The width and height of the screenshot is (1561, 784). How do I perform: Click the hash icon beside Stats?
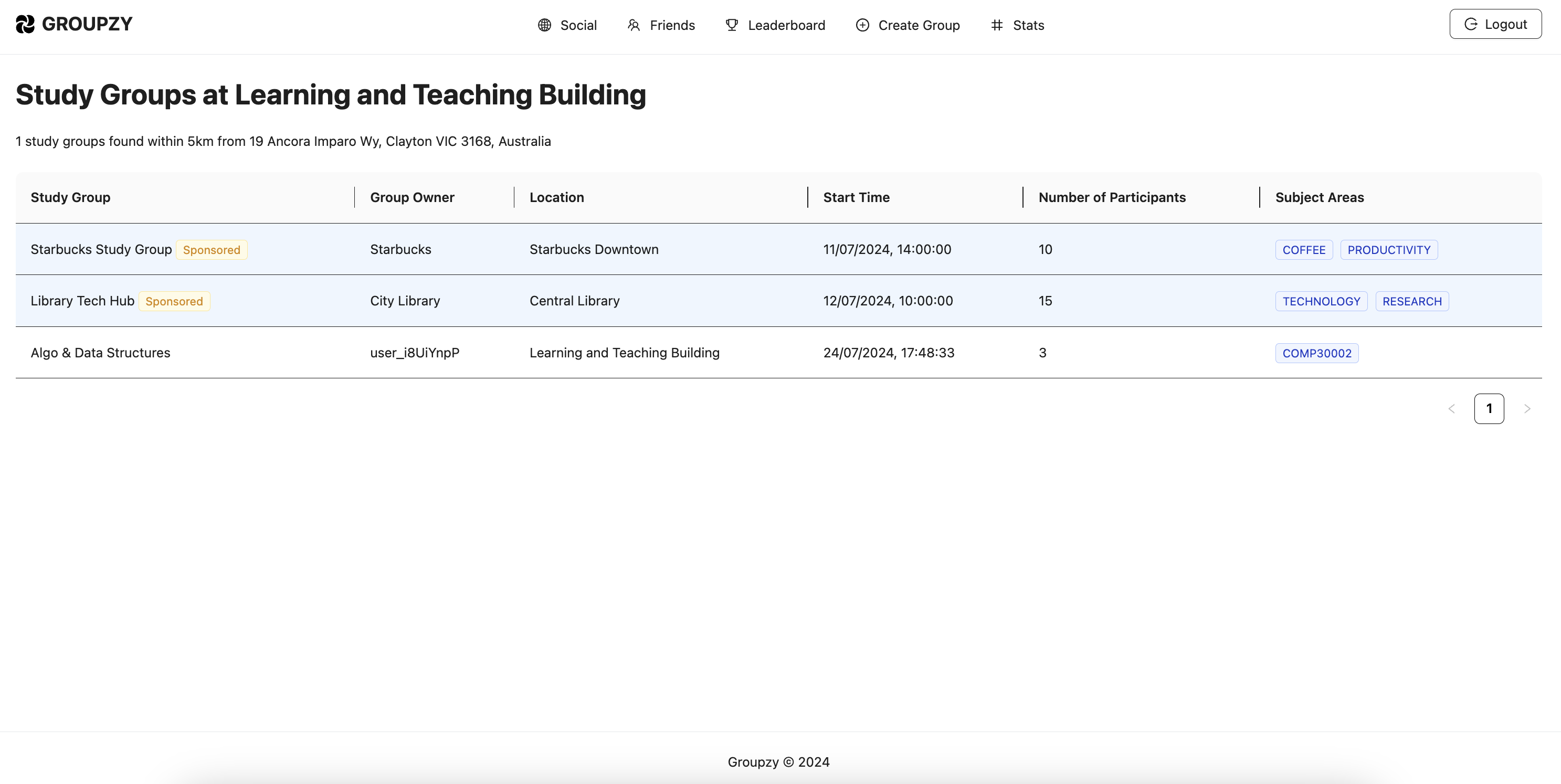coord(997,25)
